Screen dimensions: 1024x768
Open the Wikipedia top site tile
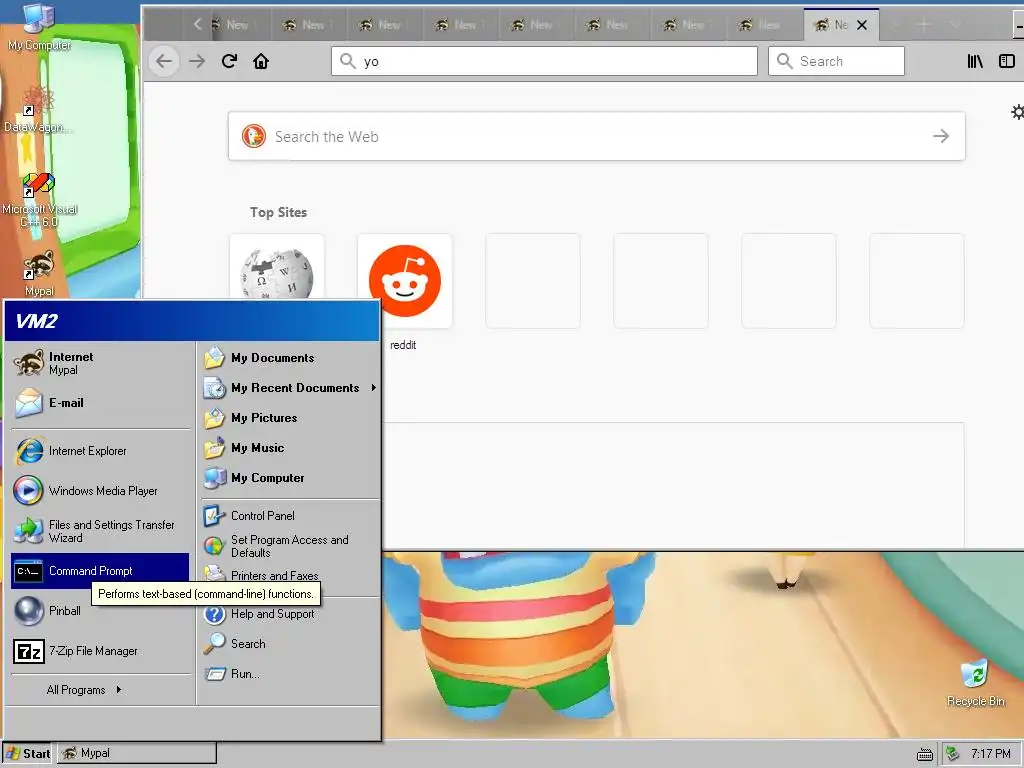(x=277, y=266)
